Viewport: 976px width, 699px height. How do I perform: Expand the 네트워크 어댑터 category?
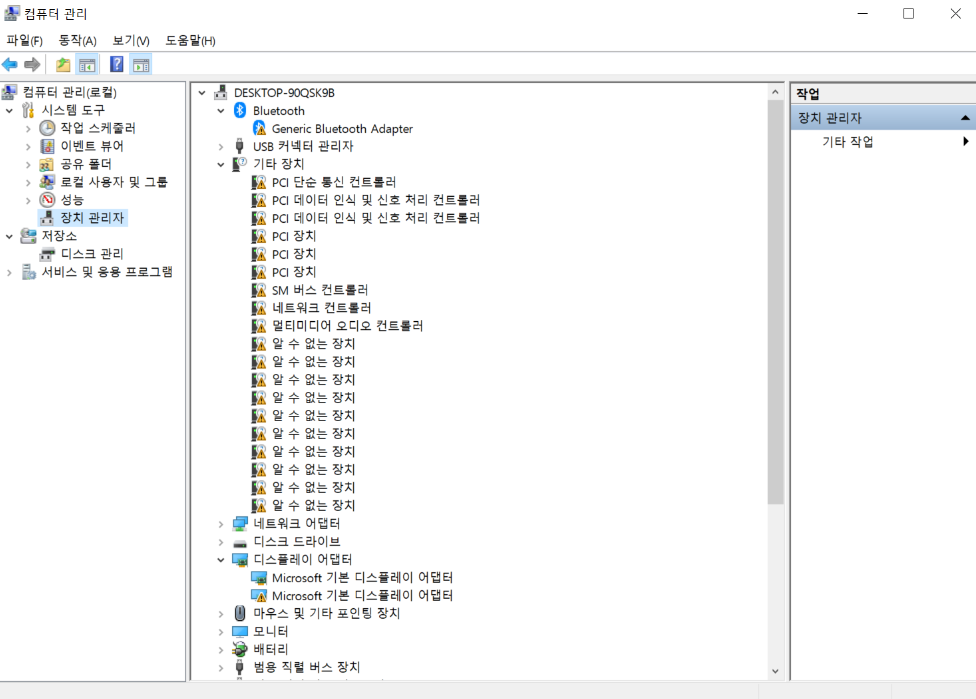pos(221,524)
